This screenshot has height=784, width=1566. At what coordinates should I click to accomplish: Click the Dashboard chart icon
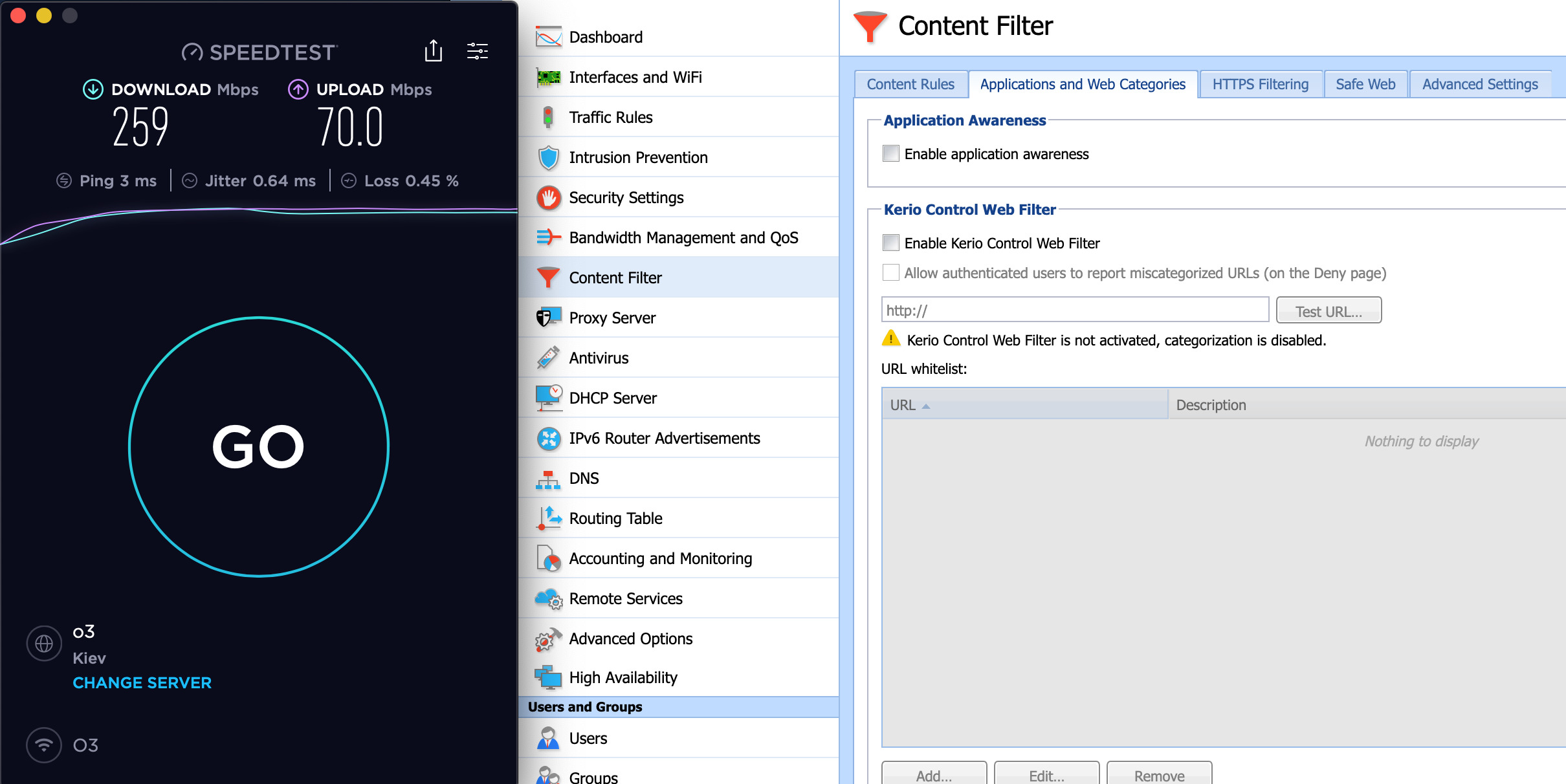point(548,37)
